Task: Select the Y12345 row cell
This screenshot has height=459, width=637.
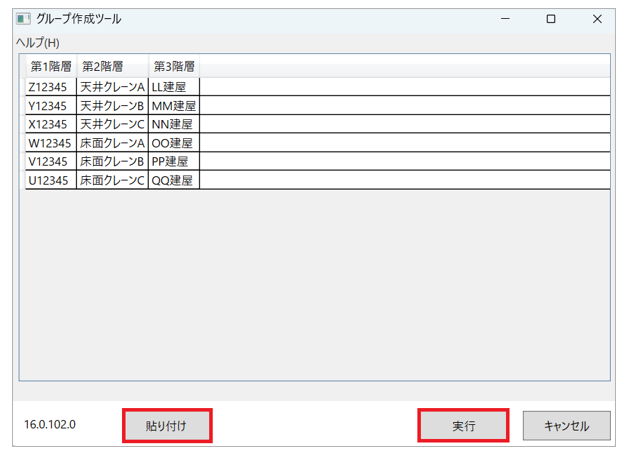Action: click(49, 106)
